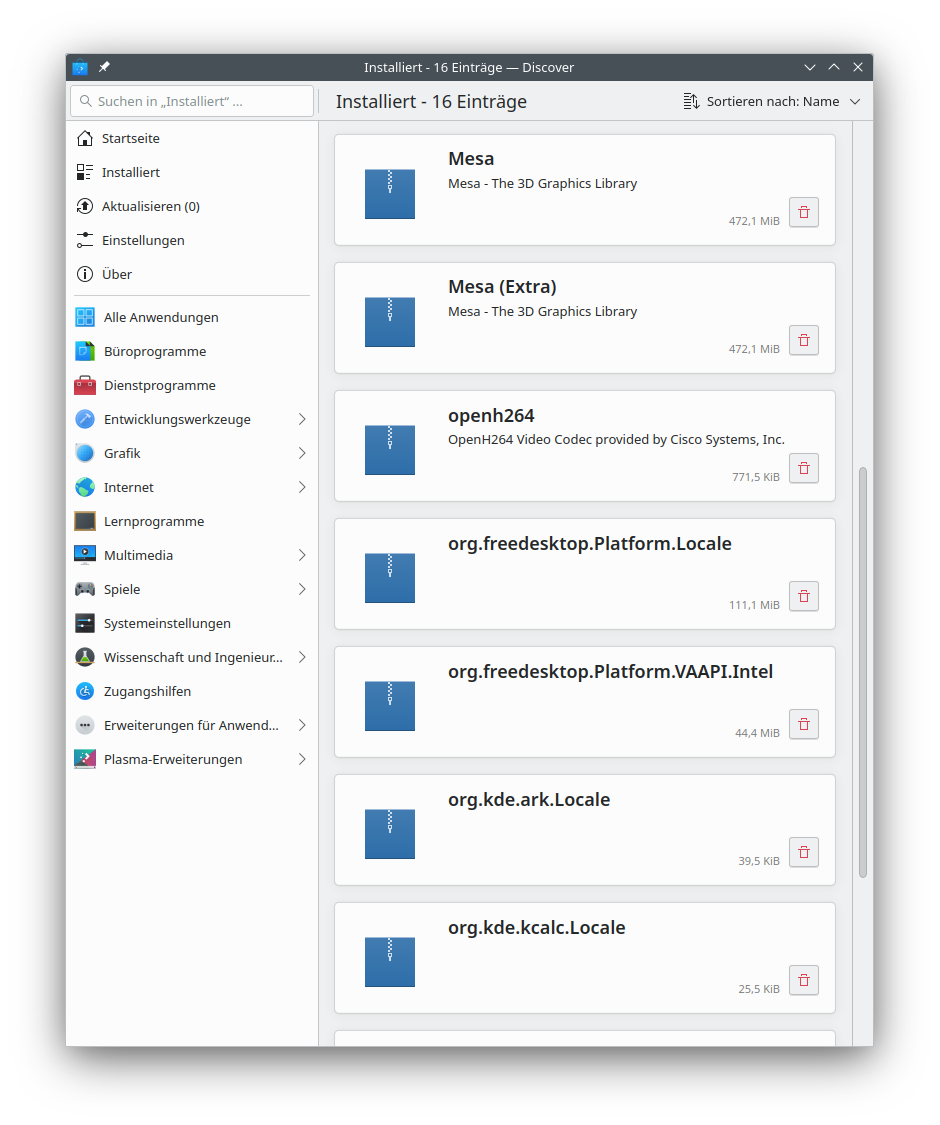Click the Lernprogramme blackboard icon
This screenshot has width=940, height=1125.
pos(85,521)
